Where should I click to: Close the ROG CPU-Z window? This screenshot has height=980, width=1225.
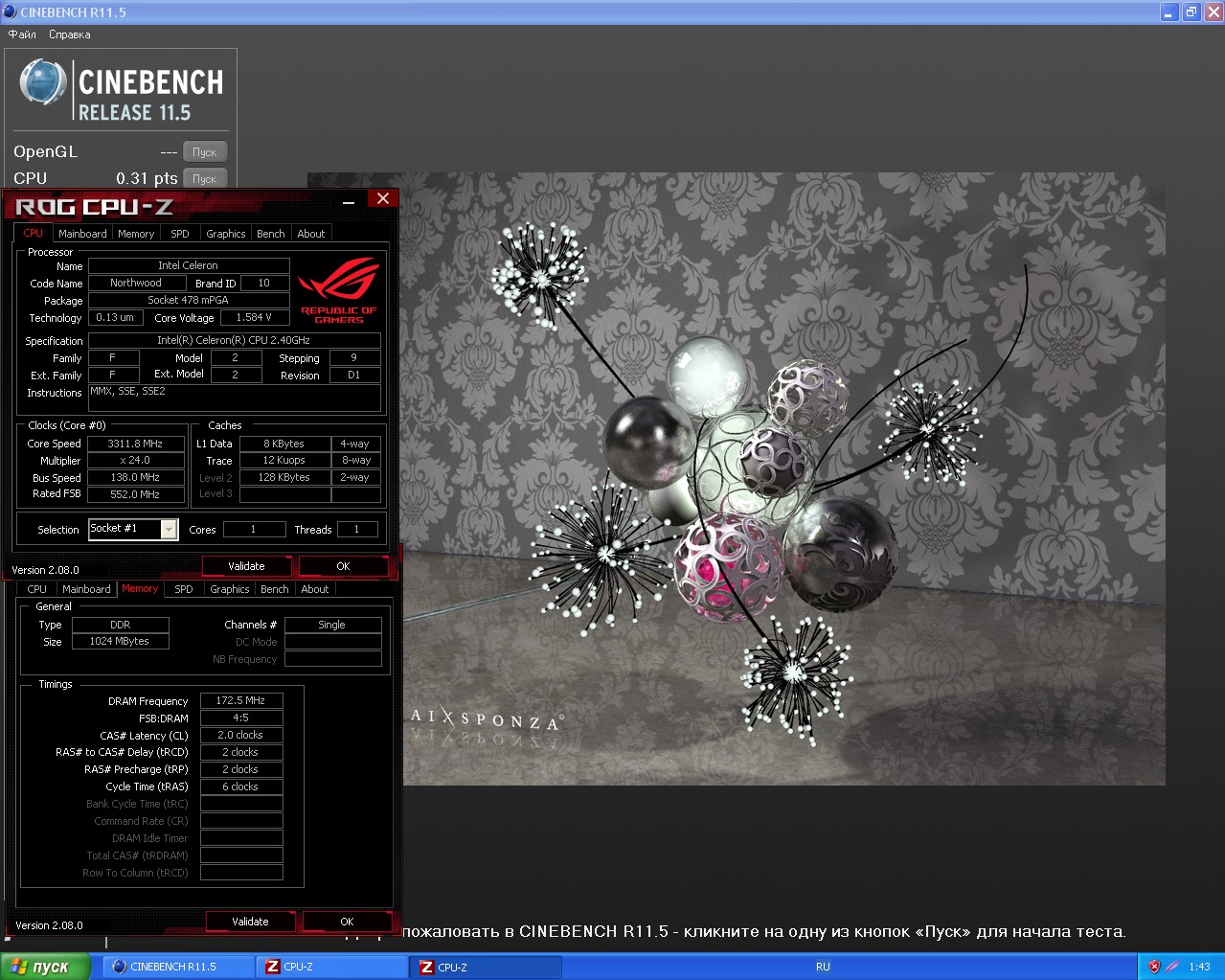pyautogui.click(x=383, y=198)
